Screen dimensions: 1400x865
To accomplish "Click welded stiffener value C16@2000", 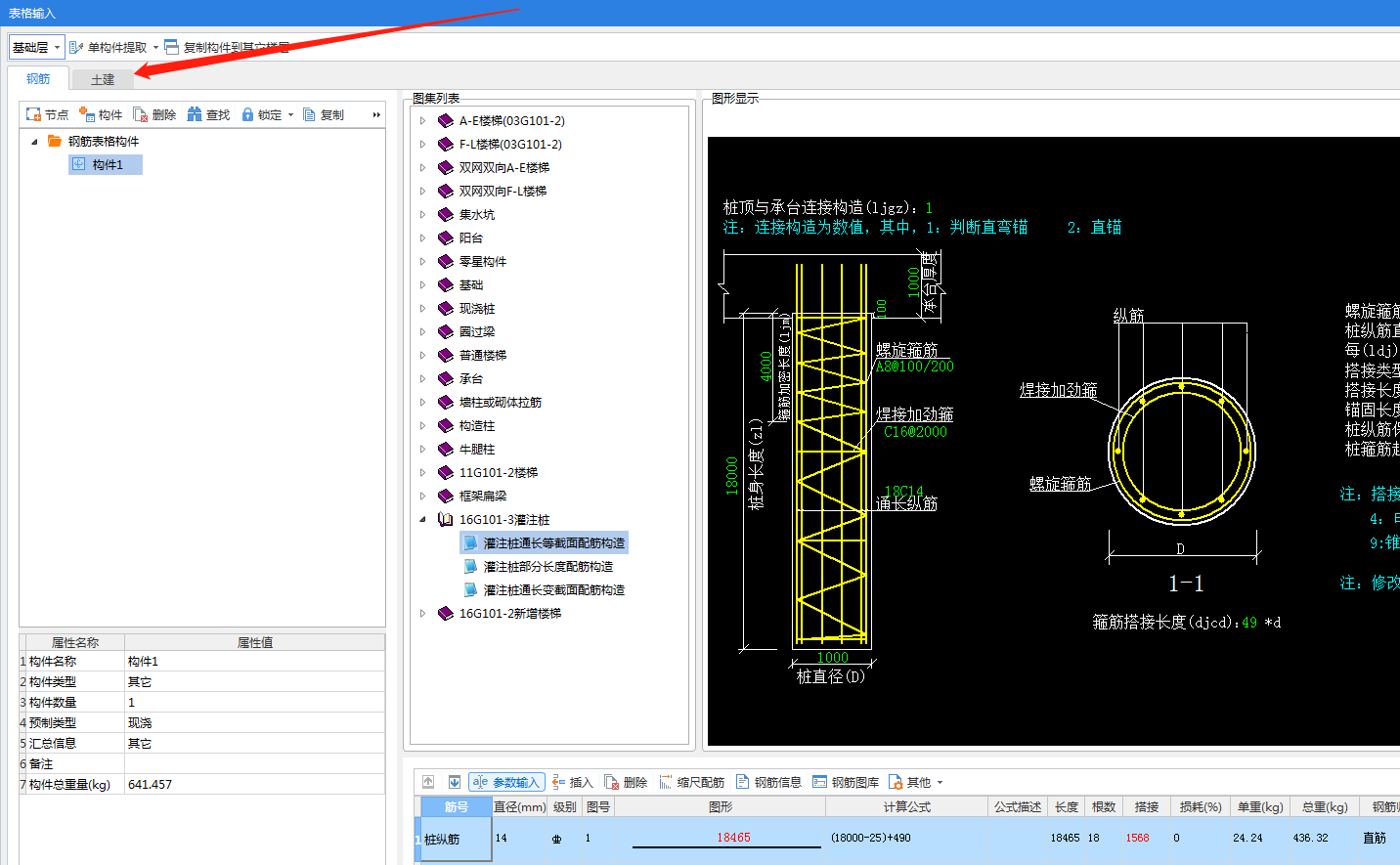I will [915, 432].
